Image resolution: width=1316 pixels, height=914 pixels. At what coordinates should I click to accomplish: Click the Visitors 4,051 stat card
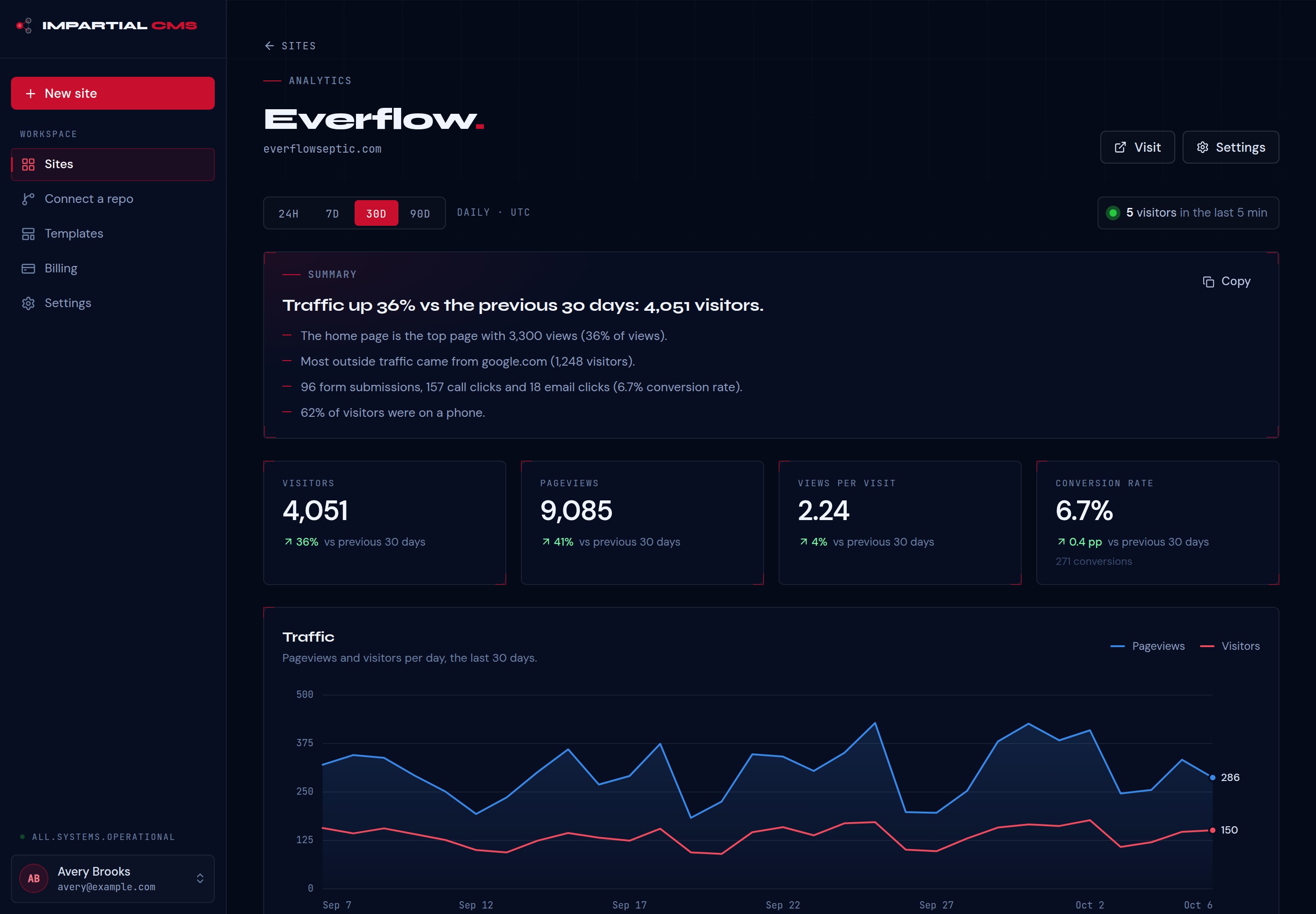(x=385, y=523)
